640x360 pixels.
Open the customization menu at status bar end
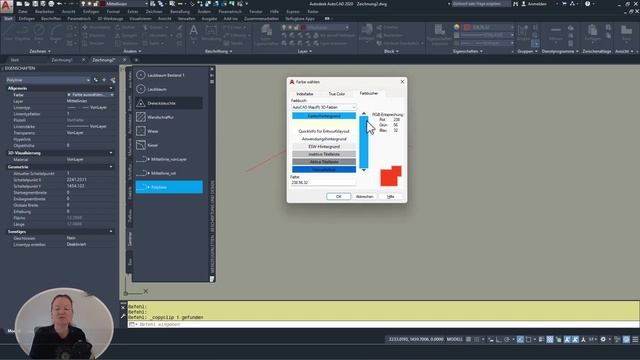(635, 339)
